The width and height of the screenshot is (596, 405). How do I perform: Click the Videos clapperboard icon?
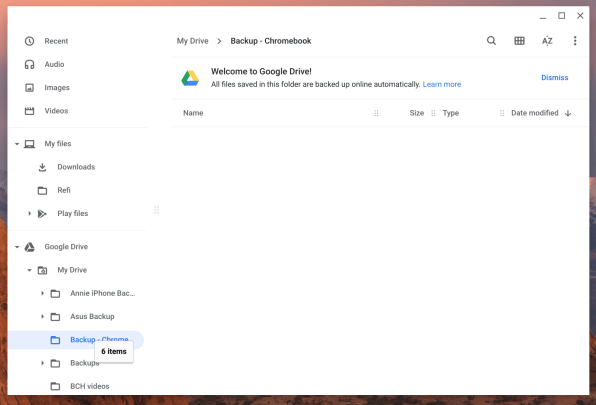coord(29,111)
